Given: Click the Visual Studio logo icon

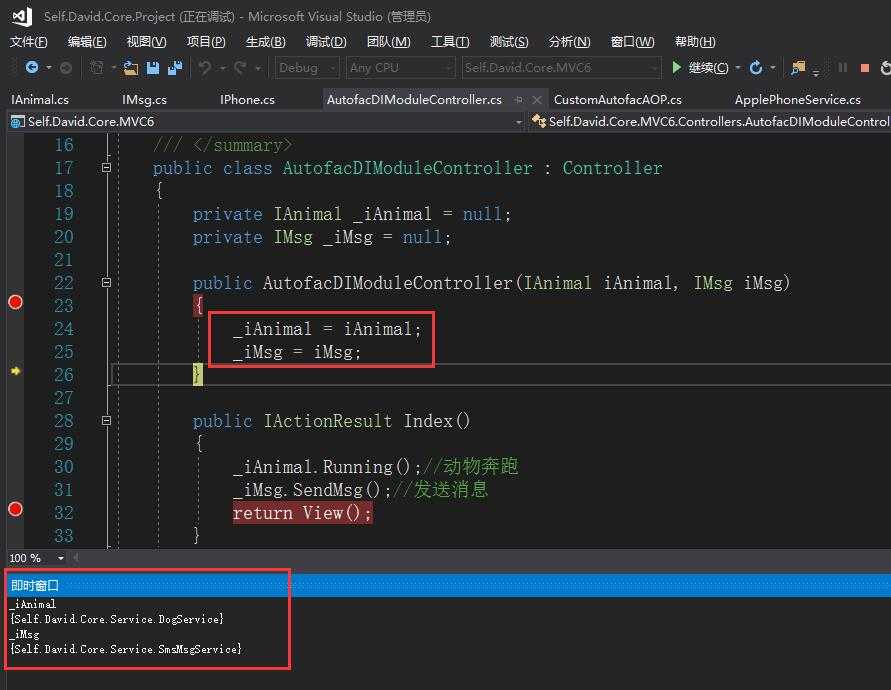Looking at the screenshot, I should [x=22, y=16].
